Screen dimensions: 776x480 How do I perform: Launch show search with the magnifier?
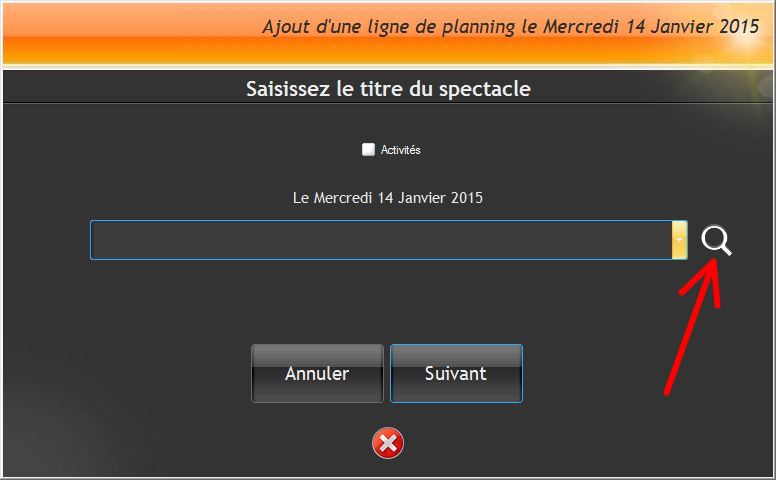click(x=716, y=240)
